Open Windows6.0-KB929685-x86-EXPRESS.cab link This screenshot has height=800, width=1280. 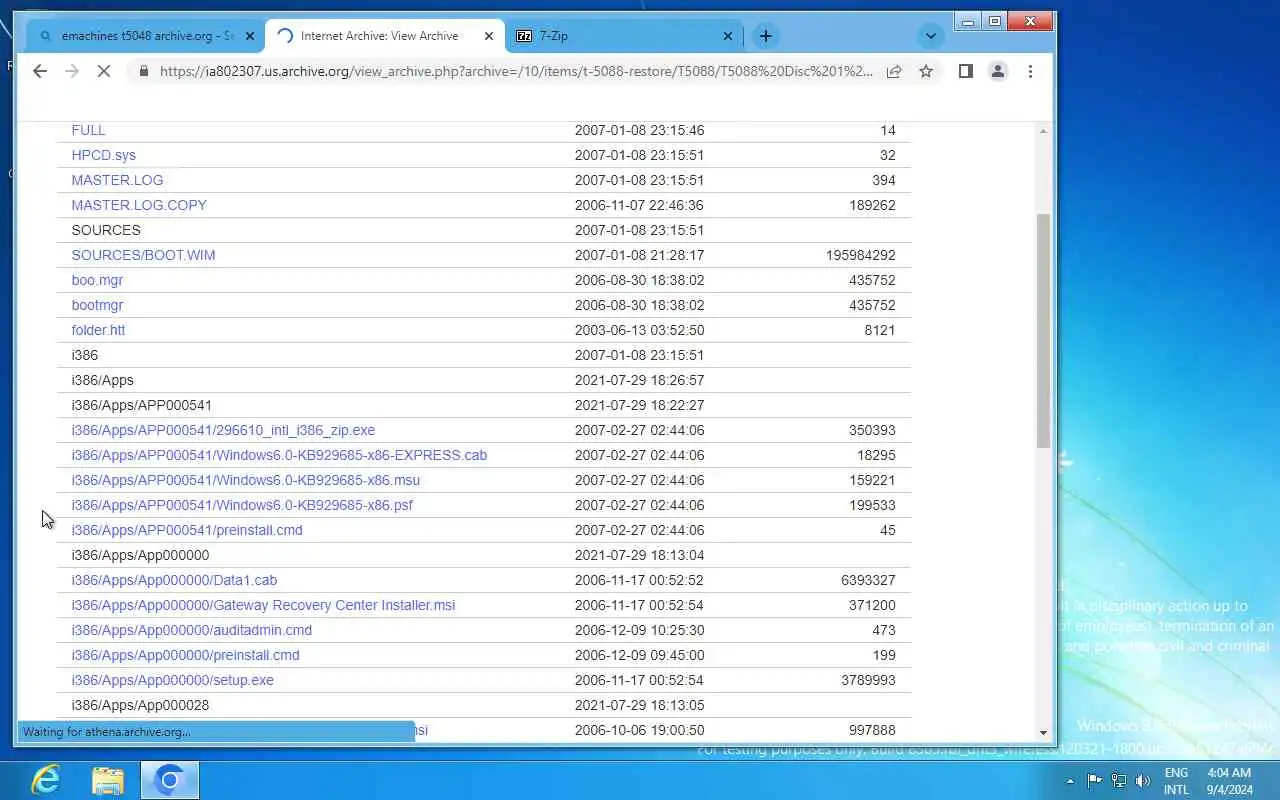pos(279,455)
